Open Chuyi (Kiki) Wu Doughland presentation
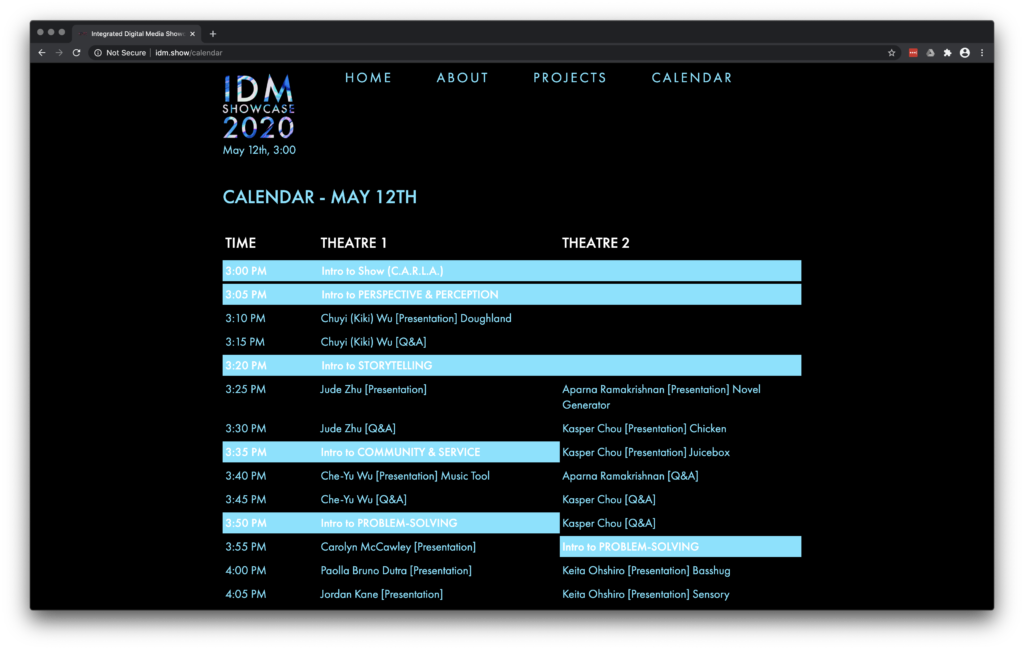Image resolution: width=1024 pixels, height=650 pixels. coord(415,319)
